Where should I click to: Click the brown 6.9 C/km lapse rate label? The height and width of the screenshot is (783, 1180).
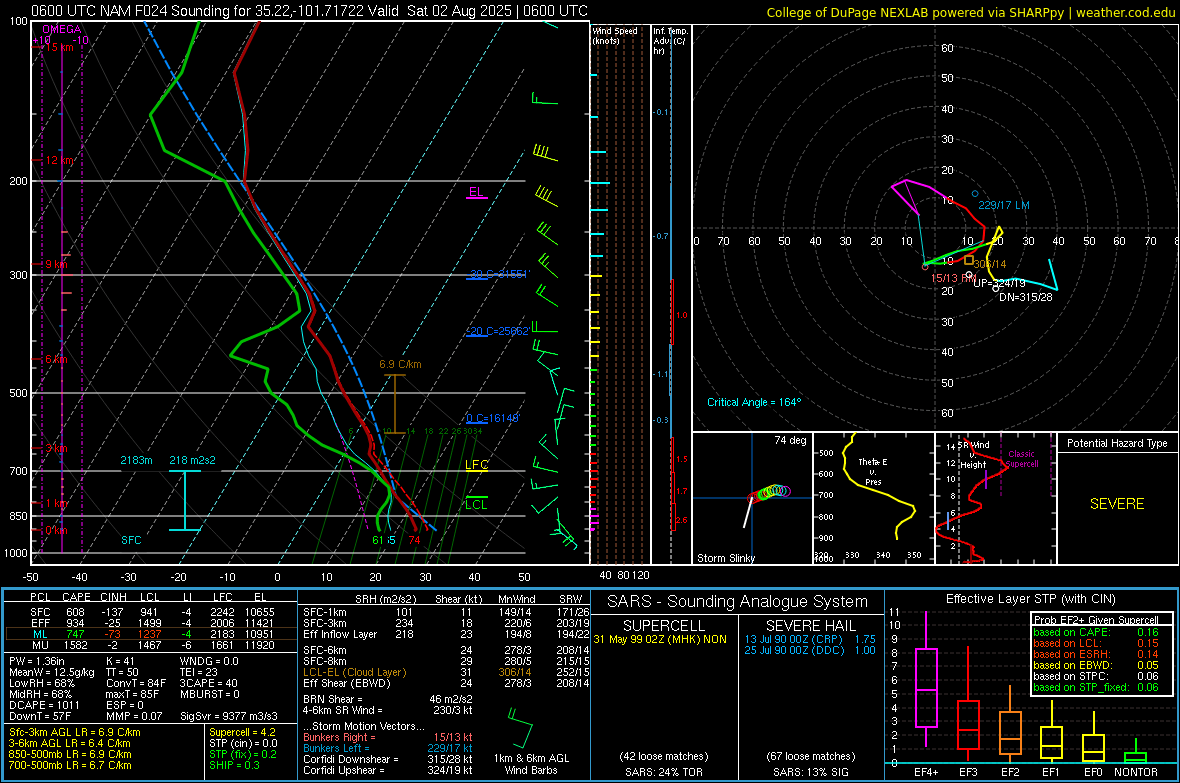pos(400,364)
